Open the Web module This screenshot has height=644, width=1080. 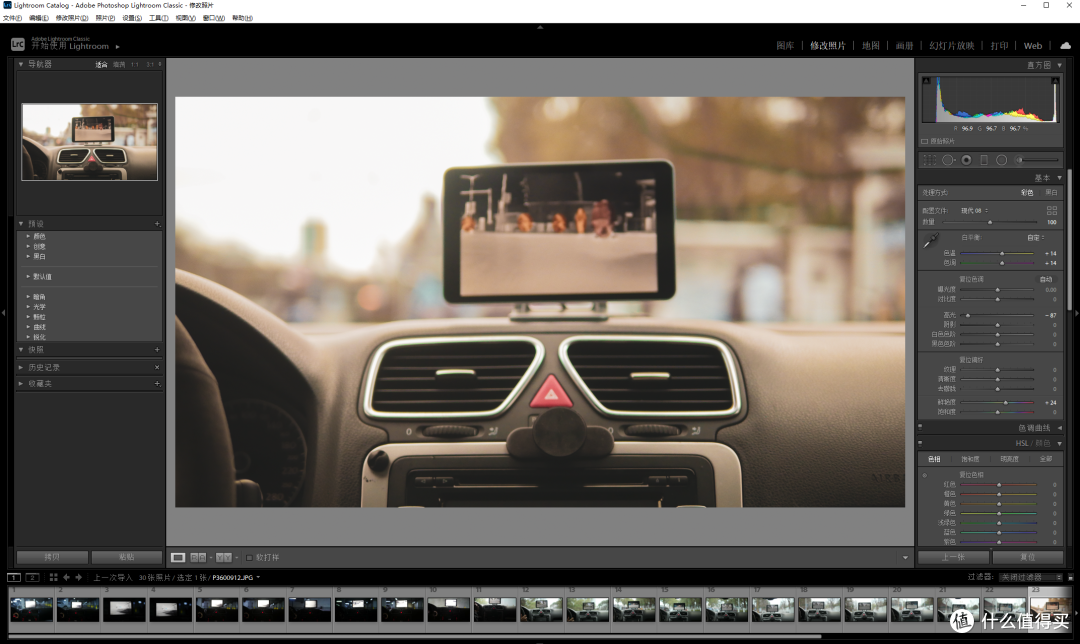(1032, 45)
